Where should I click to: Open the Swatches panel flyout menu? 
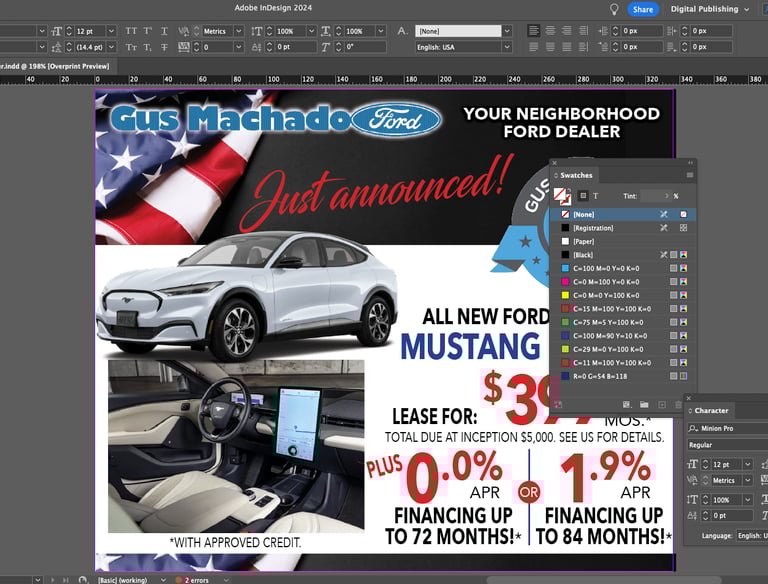pyautogui.click(x=690, y=175)
